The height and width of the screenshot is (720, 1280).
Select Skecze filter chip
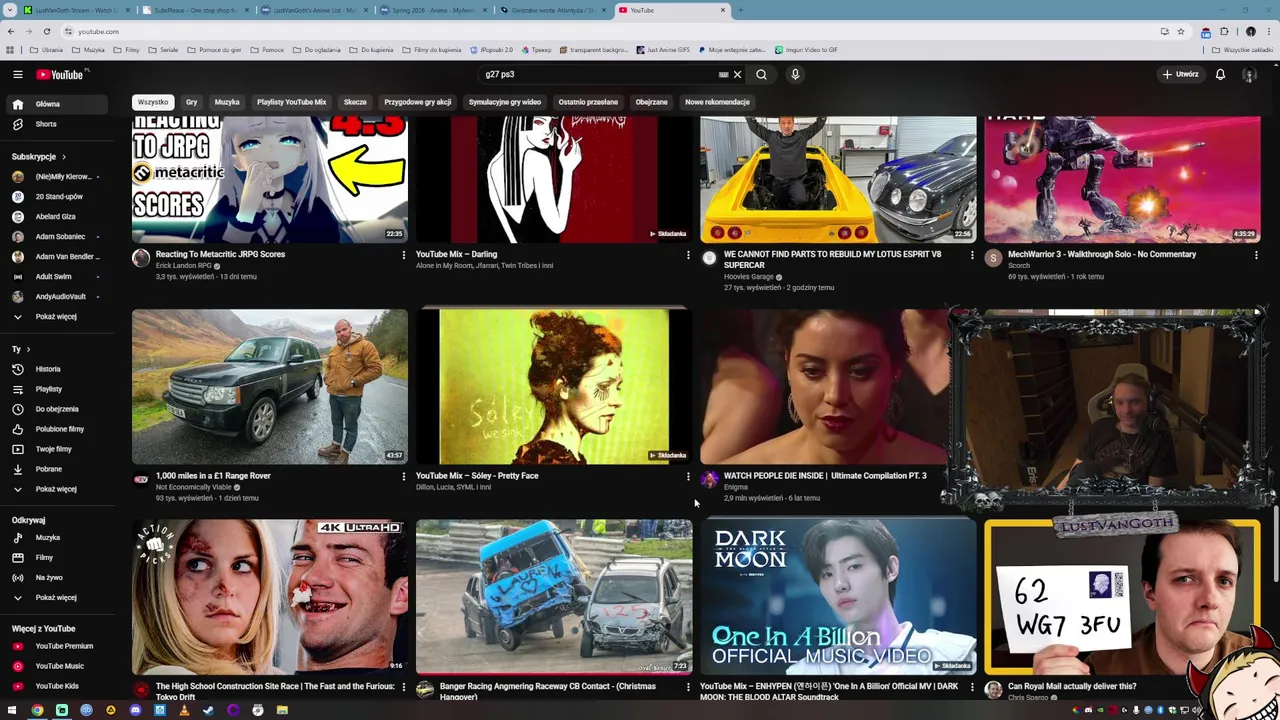pos(355,102)
